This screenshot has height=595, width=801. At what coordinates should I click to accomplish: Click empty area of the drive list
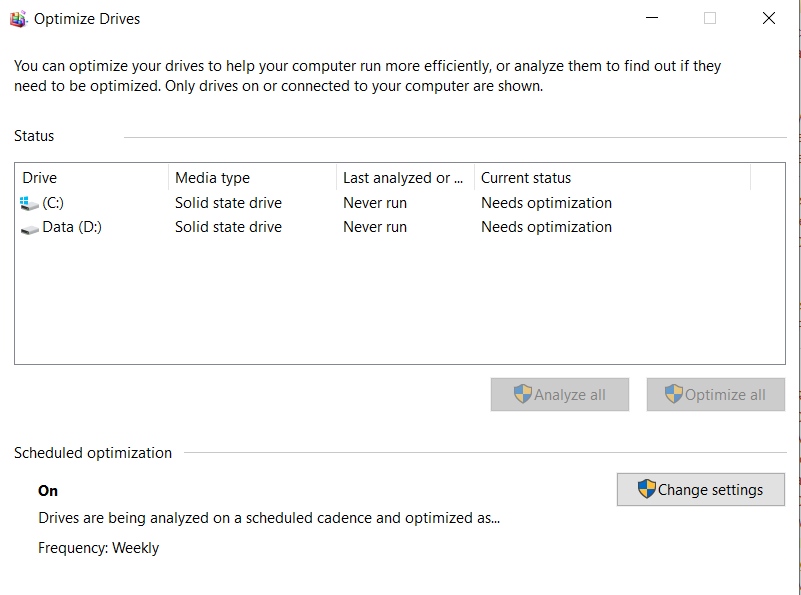tap(400, 300)
